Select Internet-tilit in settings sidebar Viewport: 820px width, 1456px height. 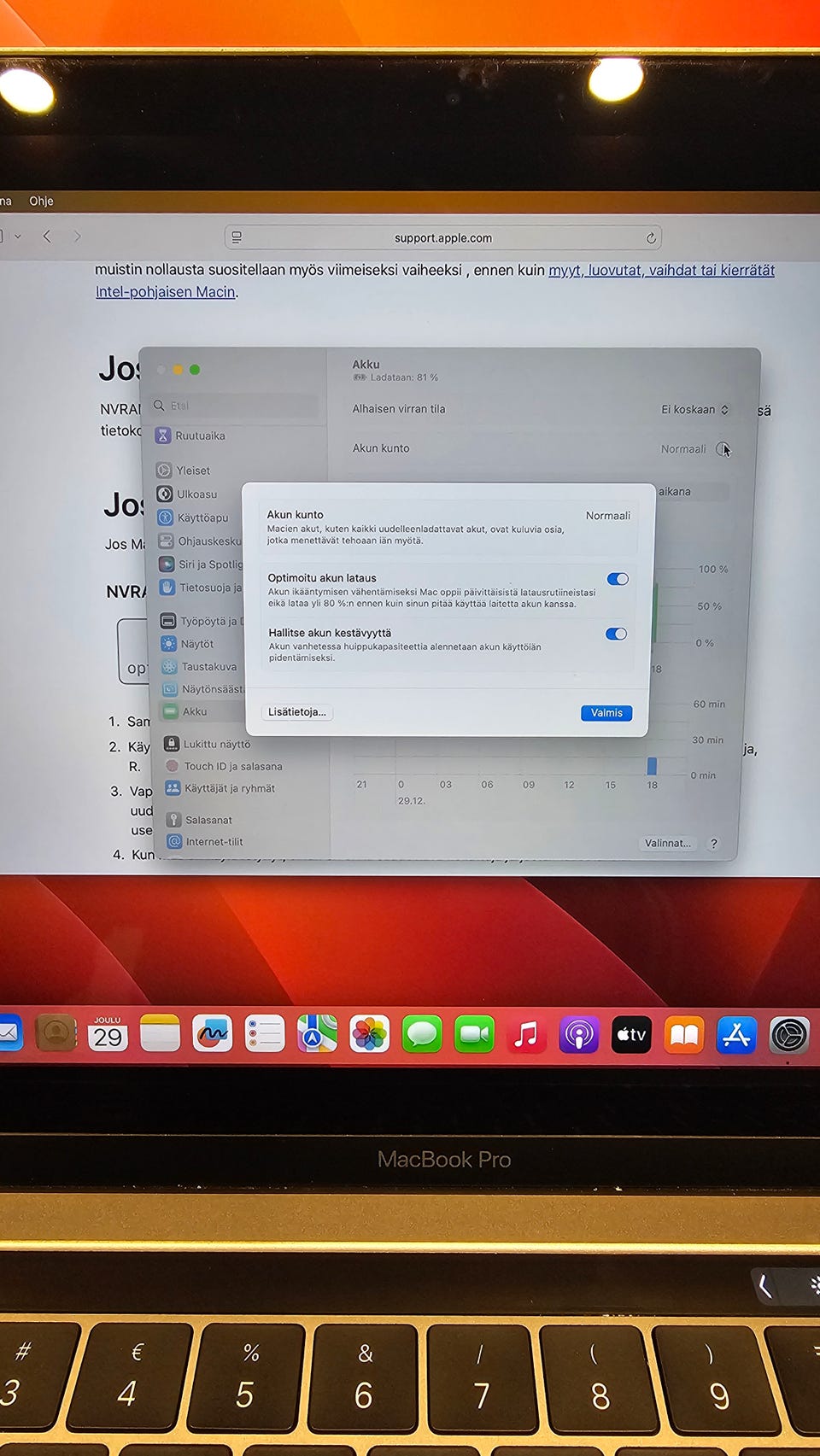(205, 841)
